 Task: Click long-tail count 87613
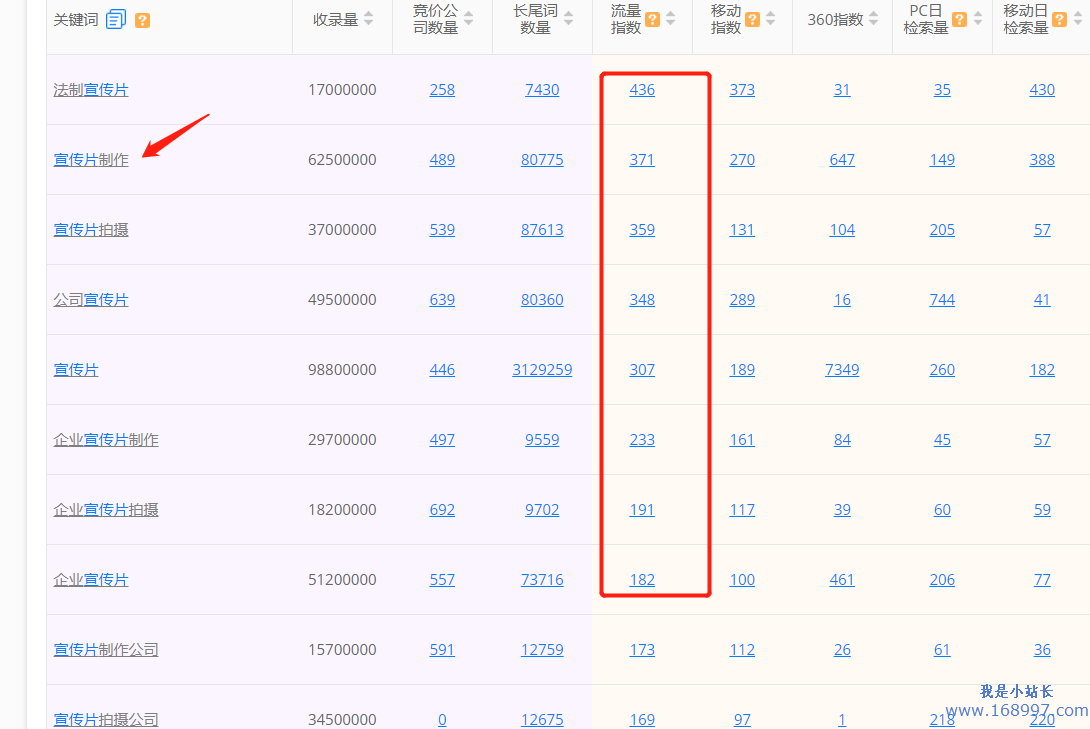(x=542, y=230)
